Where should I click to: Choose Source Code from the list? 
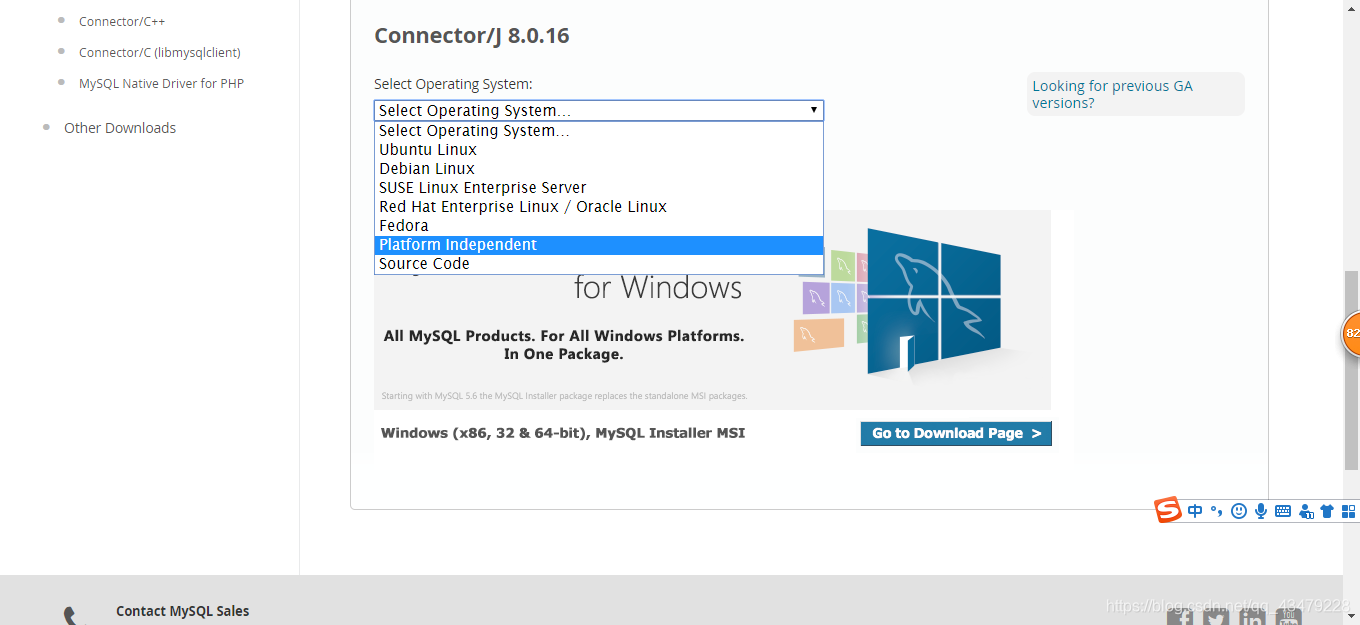[599, 264]
